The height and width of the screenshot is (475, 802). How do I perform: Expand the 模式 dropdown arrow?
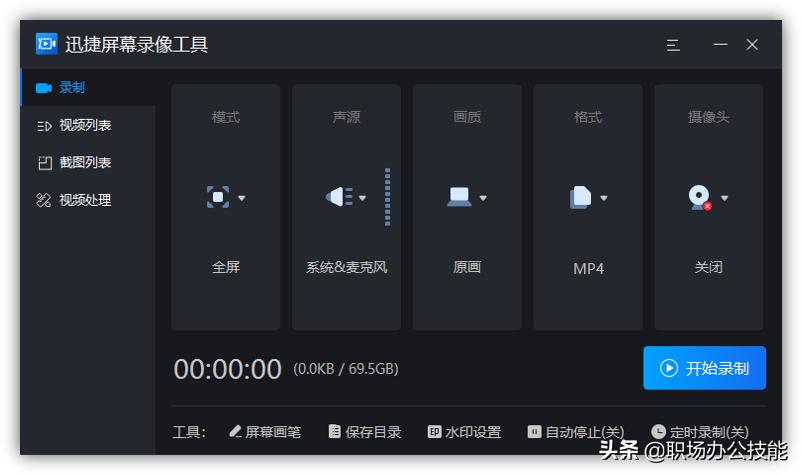[241, 198]
